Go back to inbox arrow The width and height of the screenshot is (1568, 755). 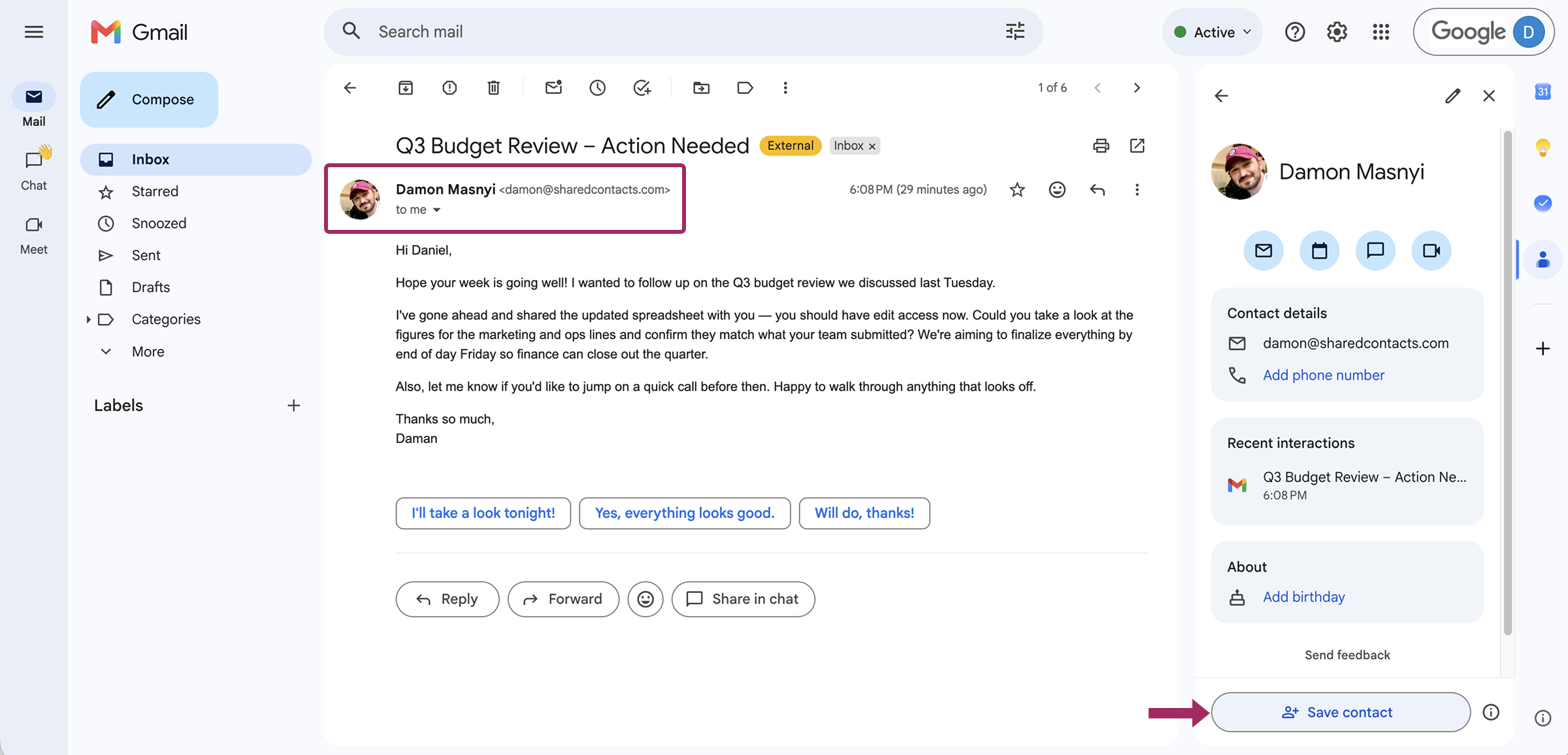pos(350,88)
